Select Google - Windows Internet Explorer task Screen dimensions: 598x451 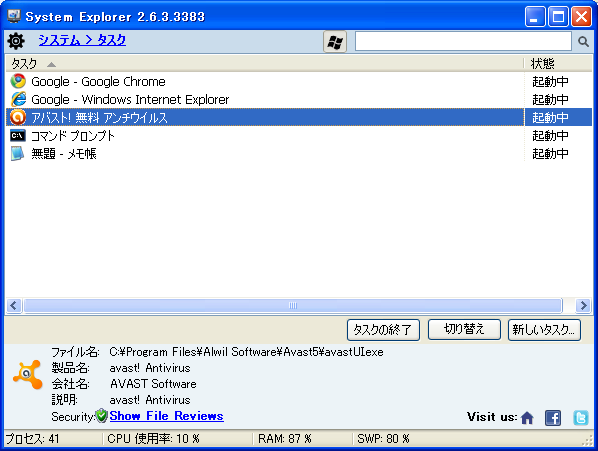tap(265, 99)
